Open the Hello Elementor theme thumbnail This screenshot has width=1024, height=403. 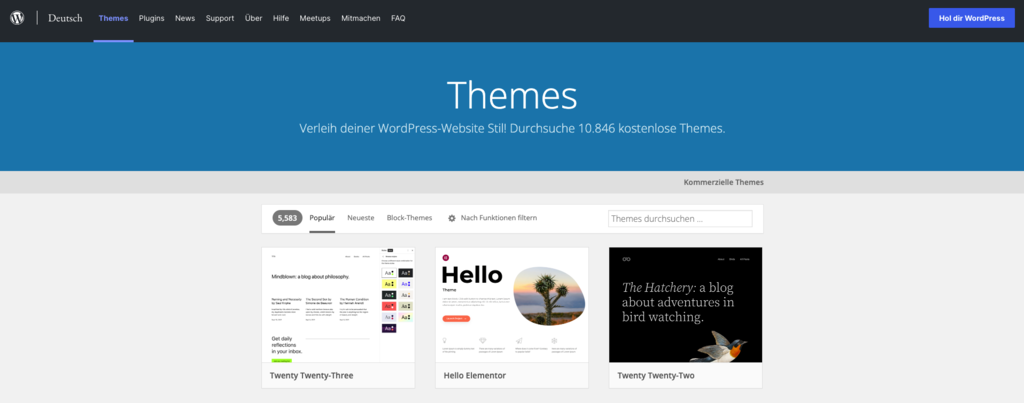(512, 304)
